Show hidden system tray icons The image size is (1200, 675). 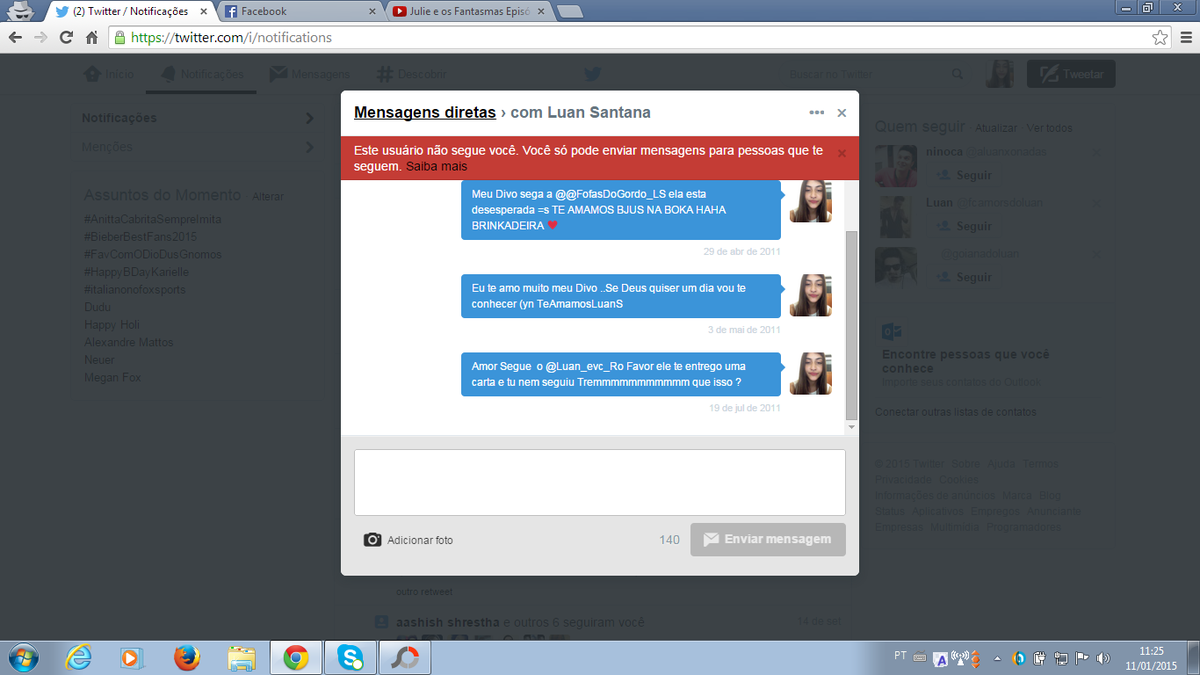click(996, 658)
